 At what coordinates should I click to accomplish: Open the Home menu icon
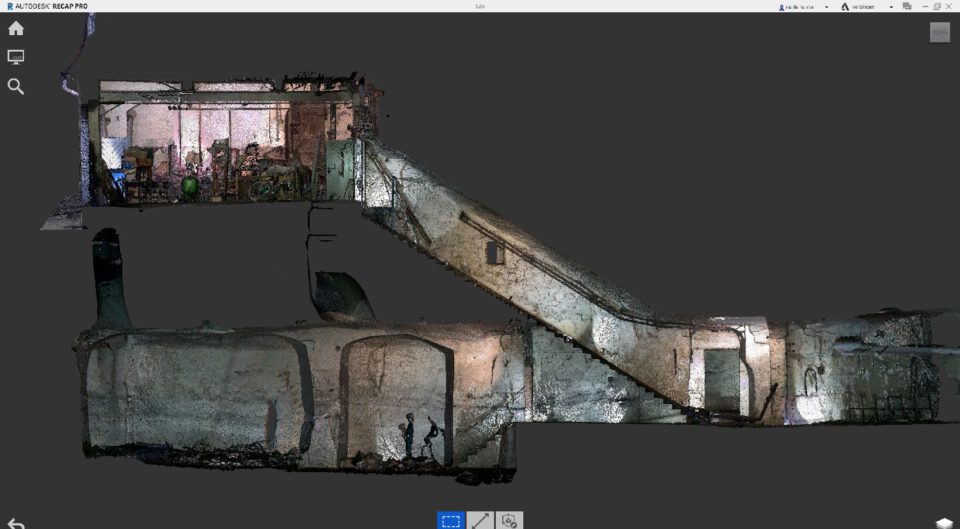(x=16, y=28)
